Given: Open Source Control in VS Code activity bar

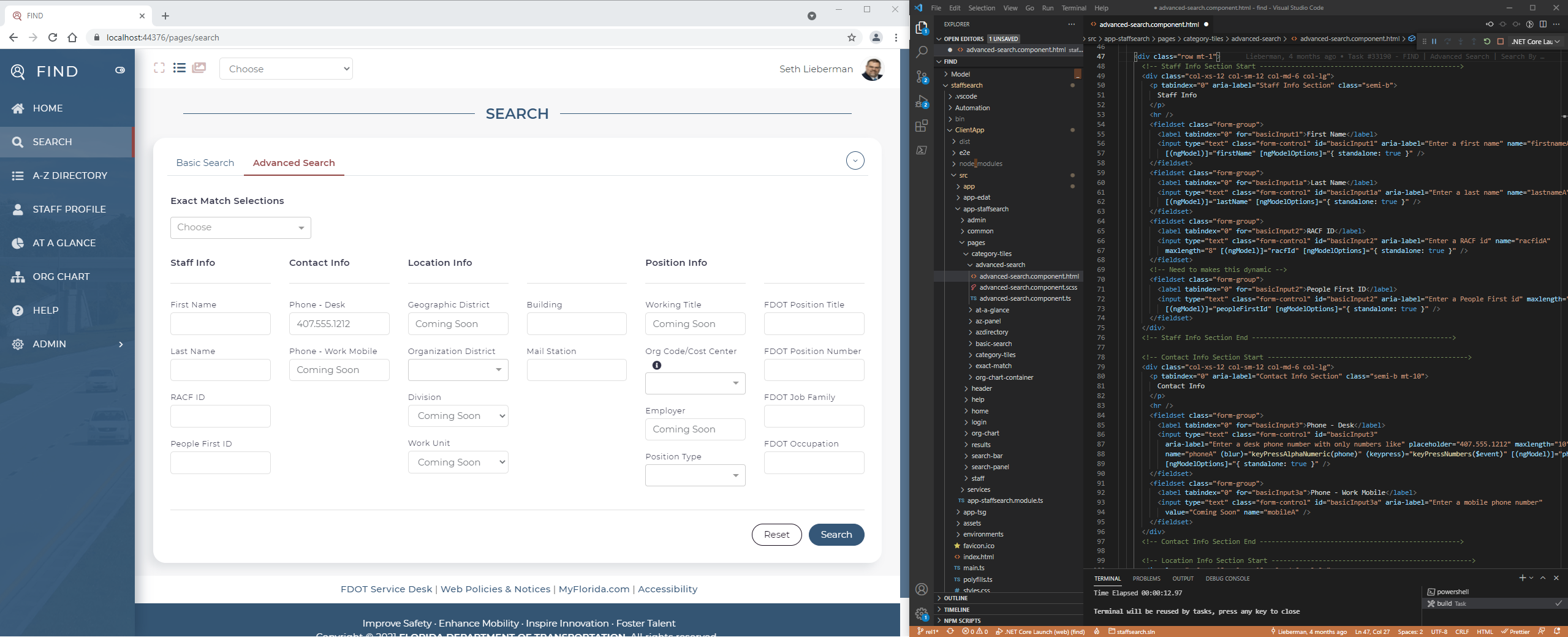Looking at the screenshot, I should (922, 77).
